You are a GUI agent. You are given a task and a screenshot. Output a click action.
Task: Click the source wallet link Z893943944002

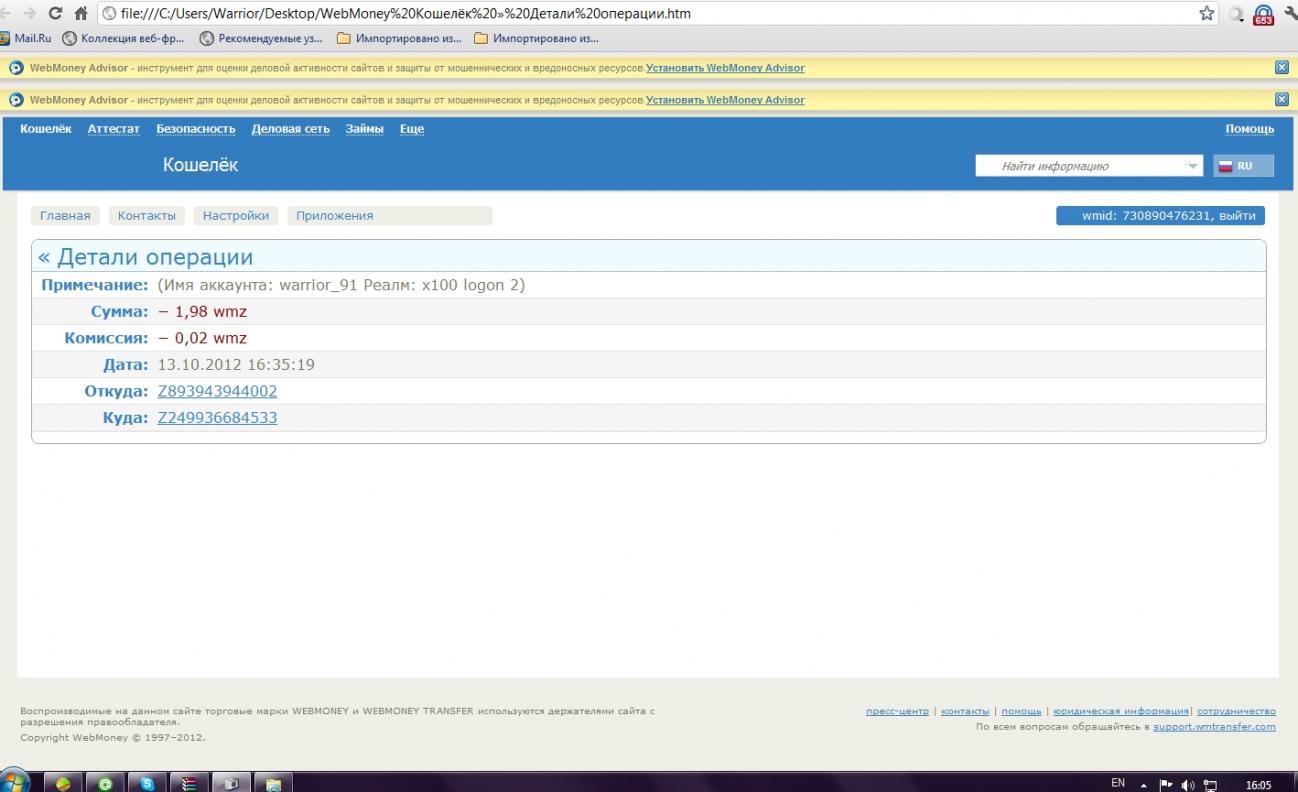[x=217, y=391]
